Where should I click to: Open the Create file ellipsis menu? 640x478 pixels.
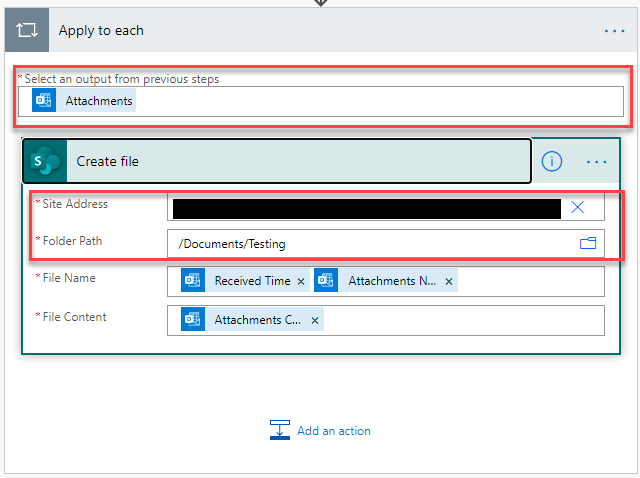click(597, 161)
